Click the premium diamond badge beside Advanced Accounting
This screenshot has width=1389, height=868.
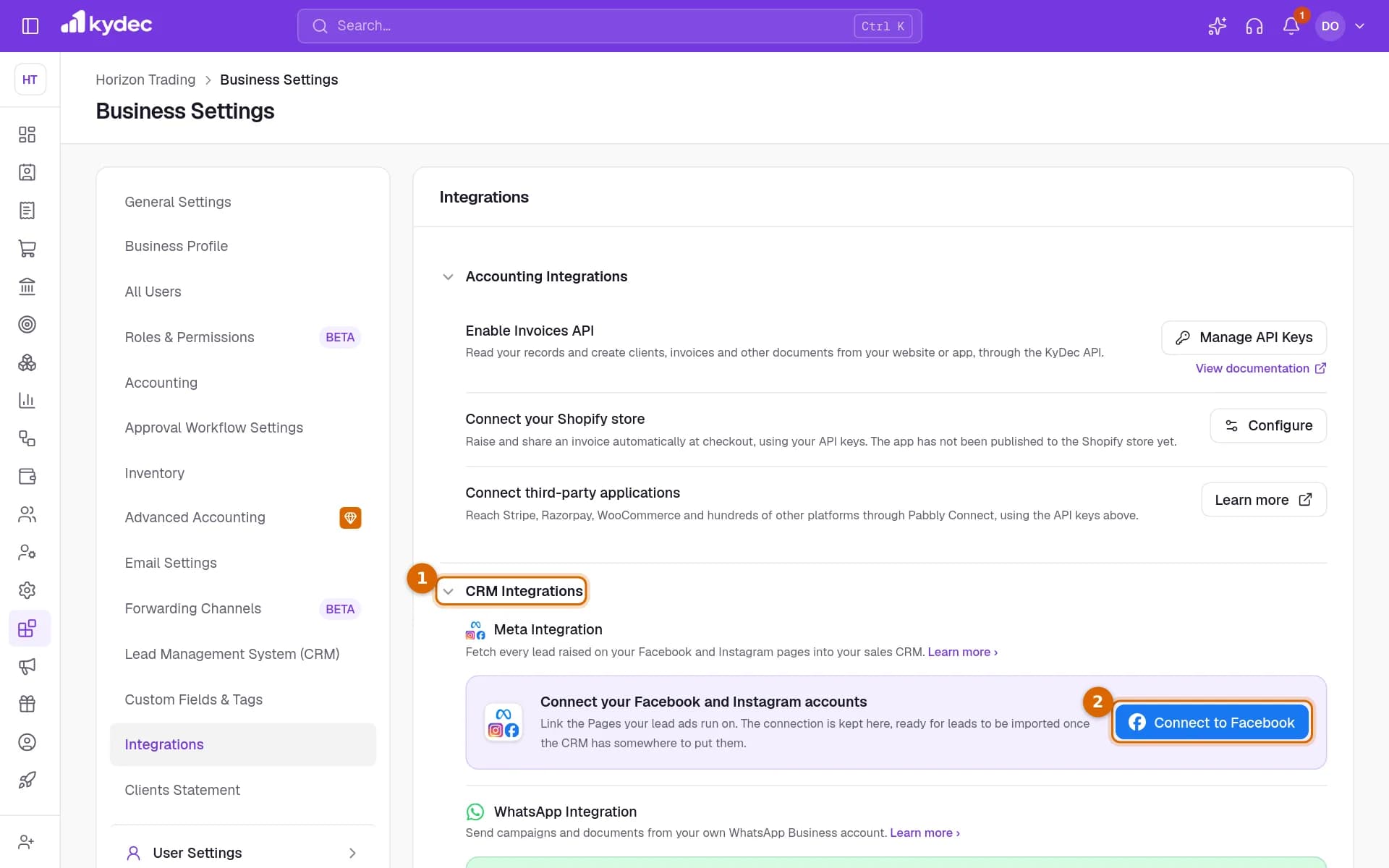[x=350, y=518]
